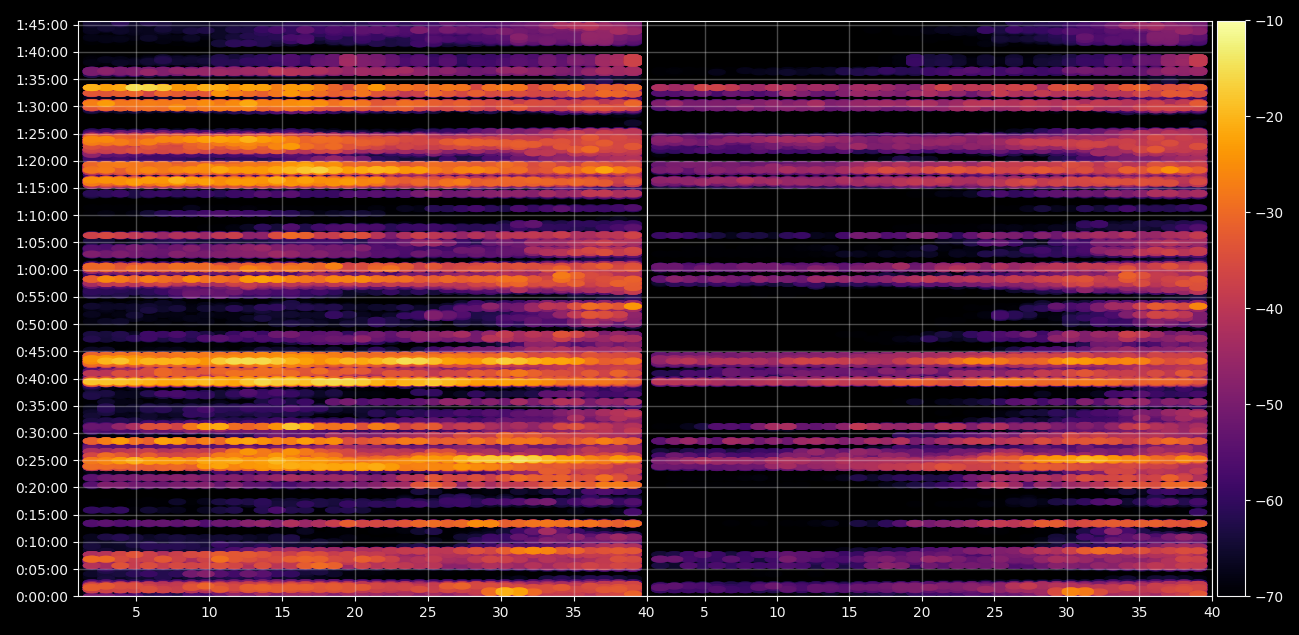Click tick 35 under the left heatmap

tap(573, 612)
